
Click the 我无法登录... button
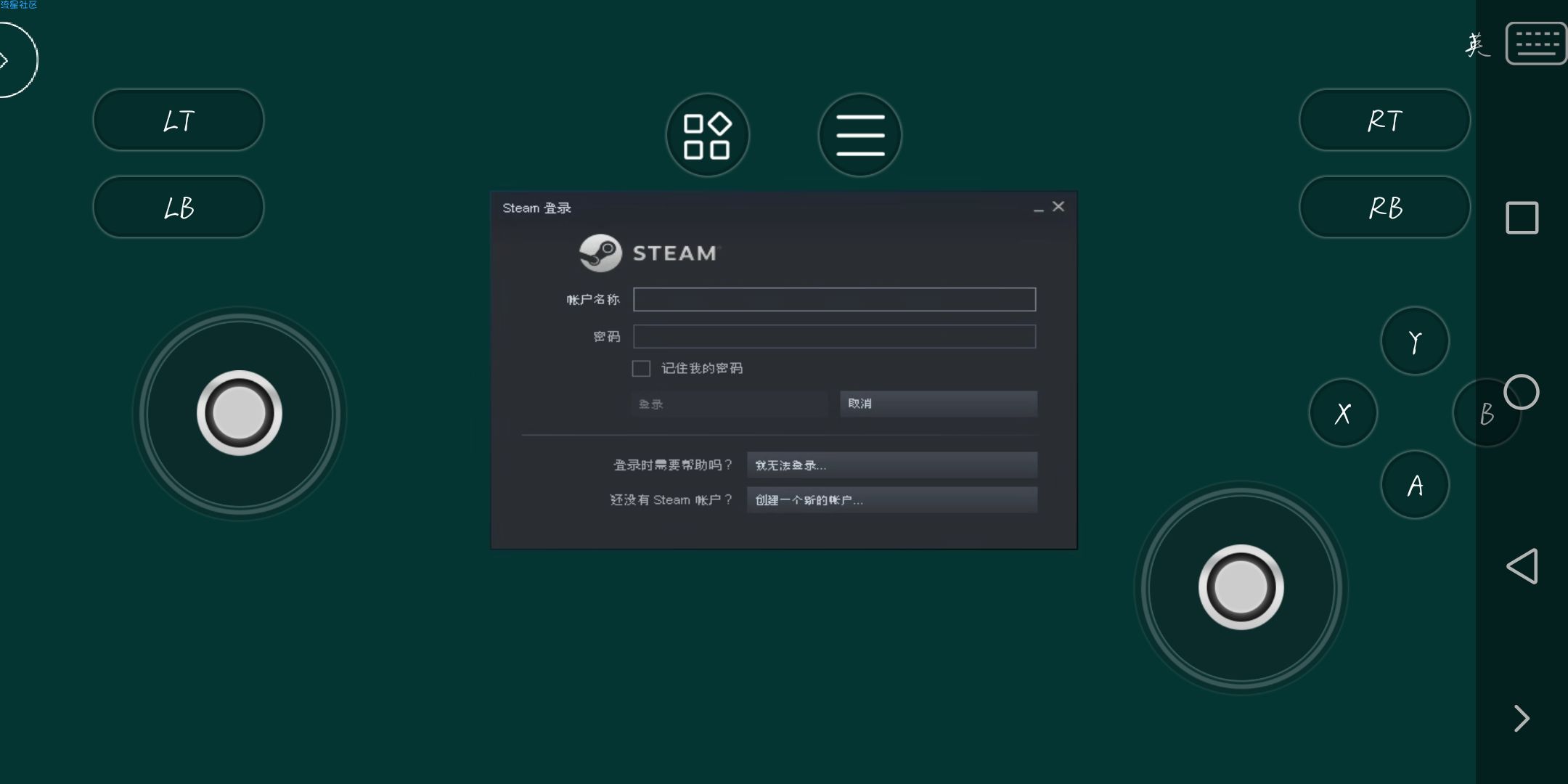[892, 465]
